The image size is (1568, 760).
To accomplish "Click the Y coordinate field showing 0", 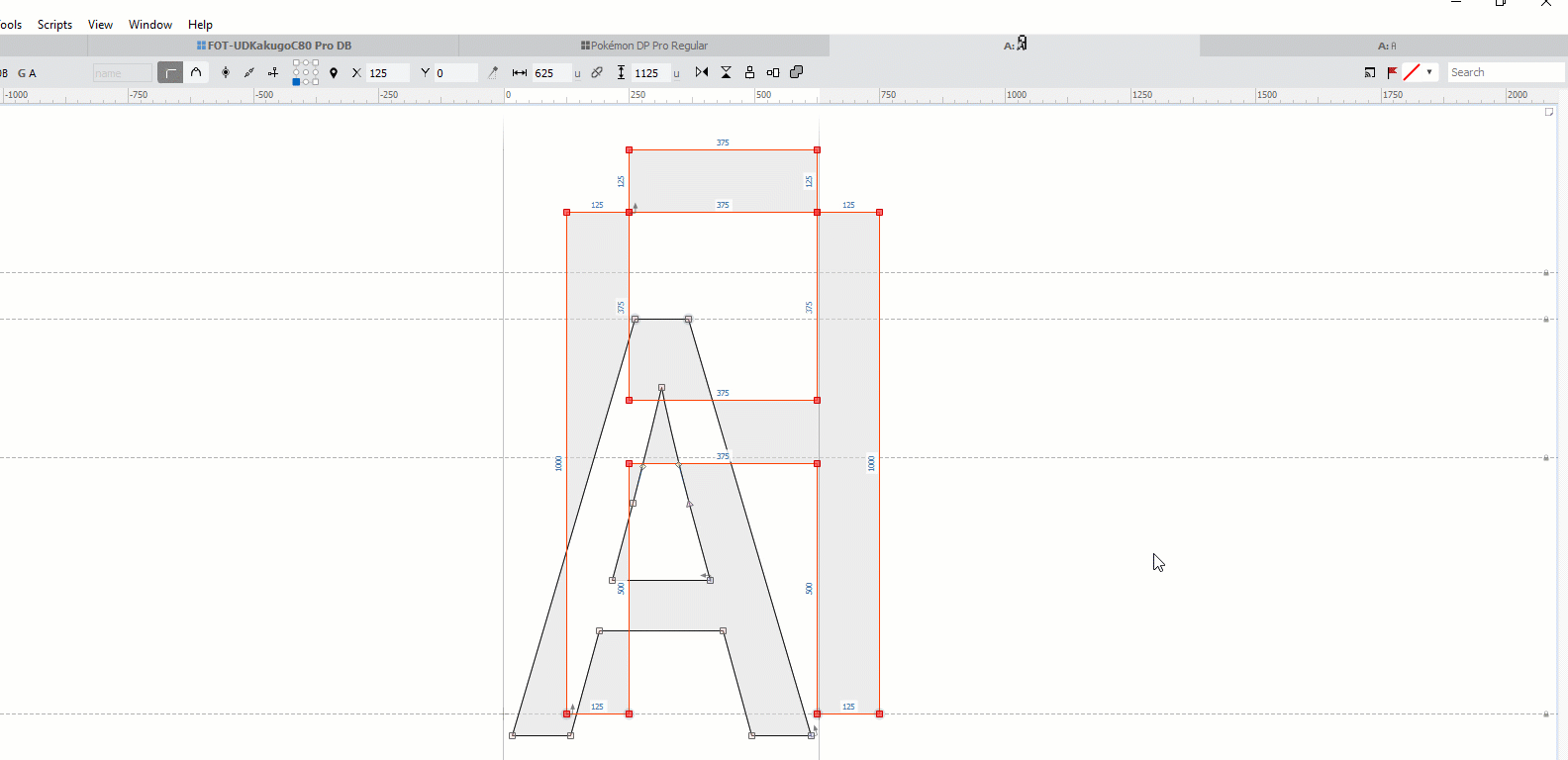I will pyautogui.click(x=455, y=72).
